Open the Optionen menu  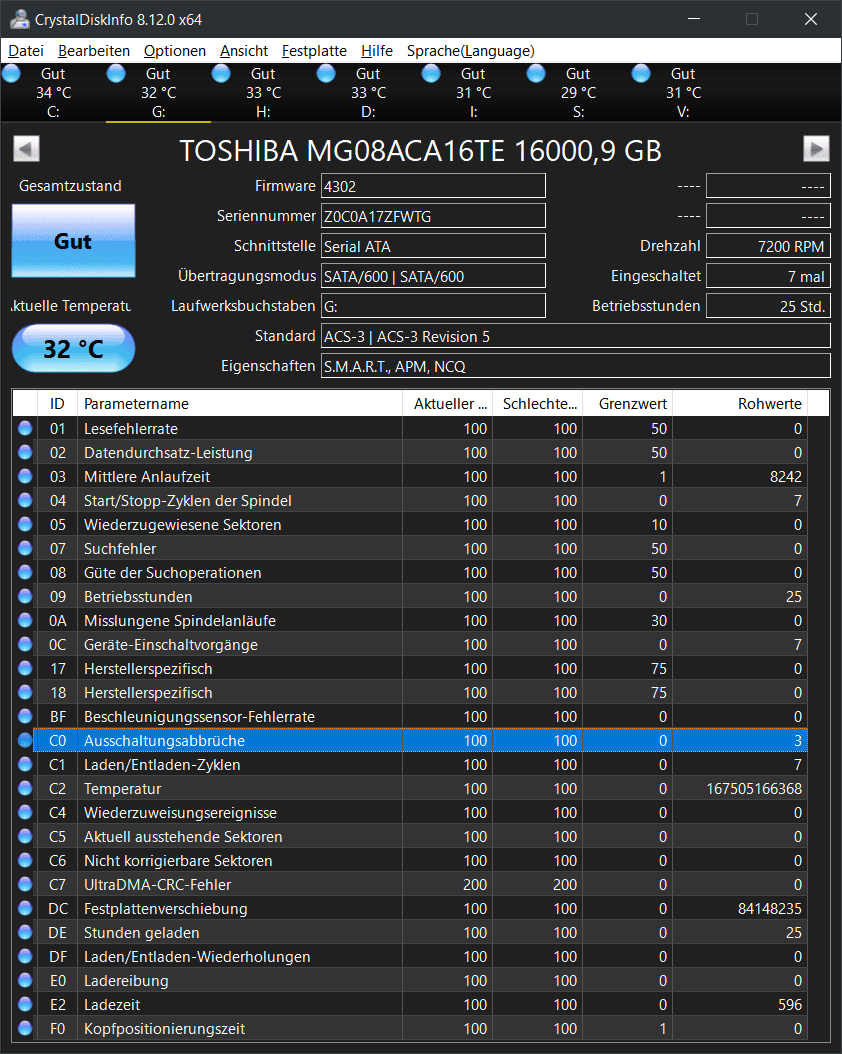[x=175, y=51]
